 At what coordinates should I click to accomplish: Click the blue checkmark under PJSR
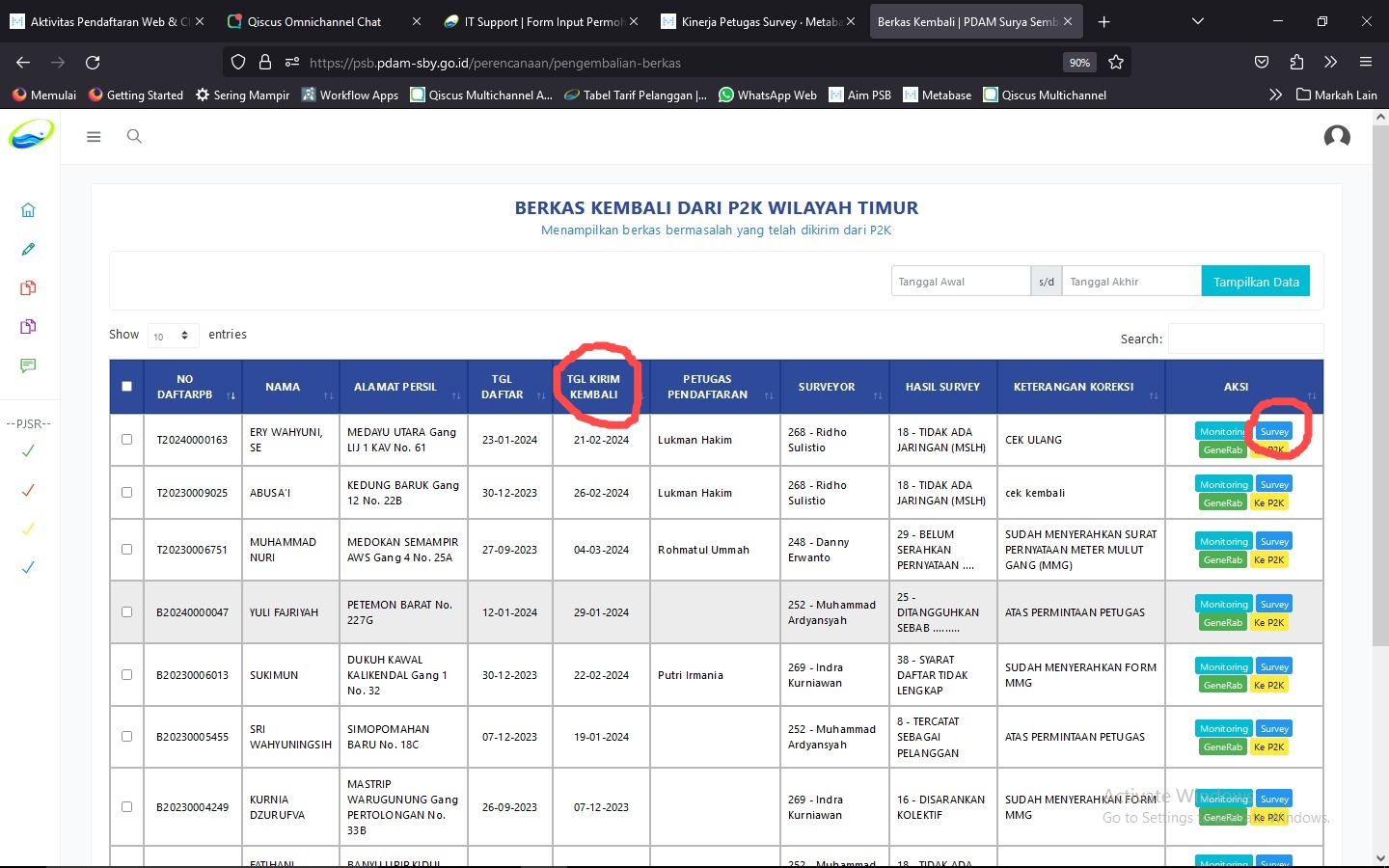(28, 567)
